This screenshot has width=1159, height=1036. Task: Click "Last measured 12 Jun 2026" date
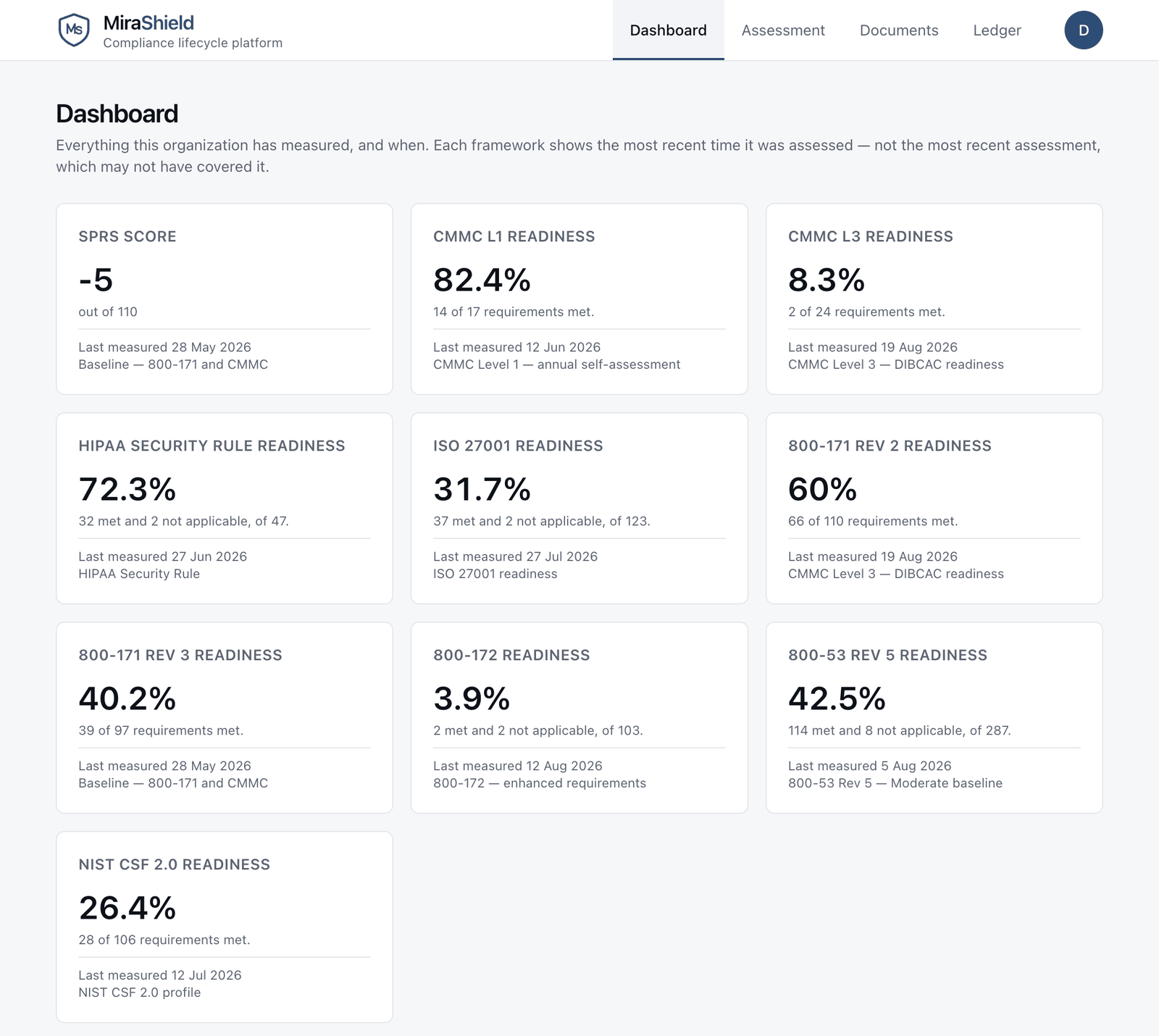pyautogui.click(x=517, y=348)
